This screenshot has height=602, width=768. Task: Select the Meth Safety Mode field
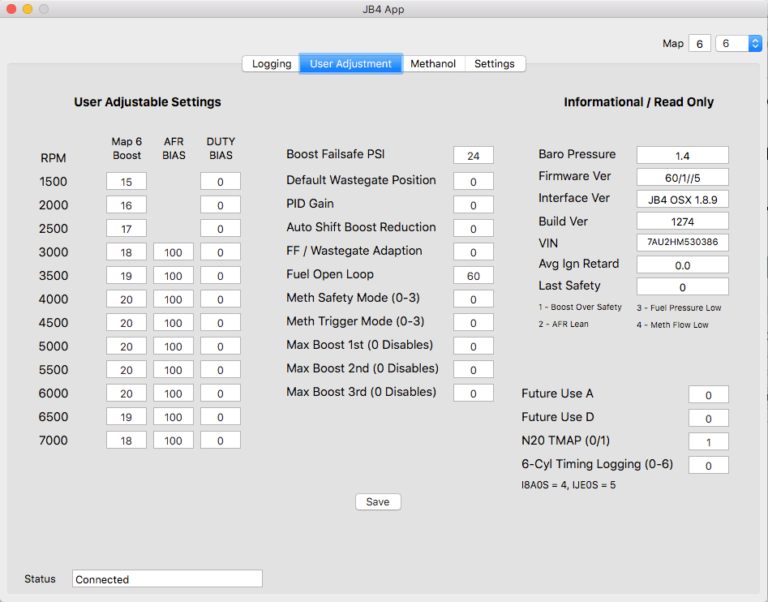pos(473,299)
